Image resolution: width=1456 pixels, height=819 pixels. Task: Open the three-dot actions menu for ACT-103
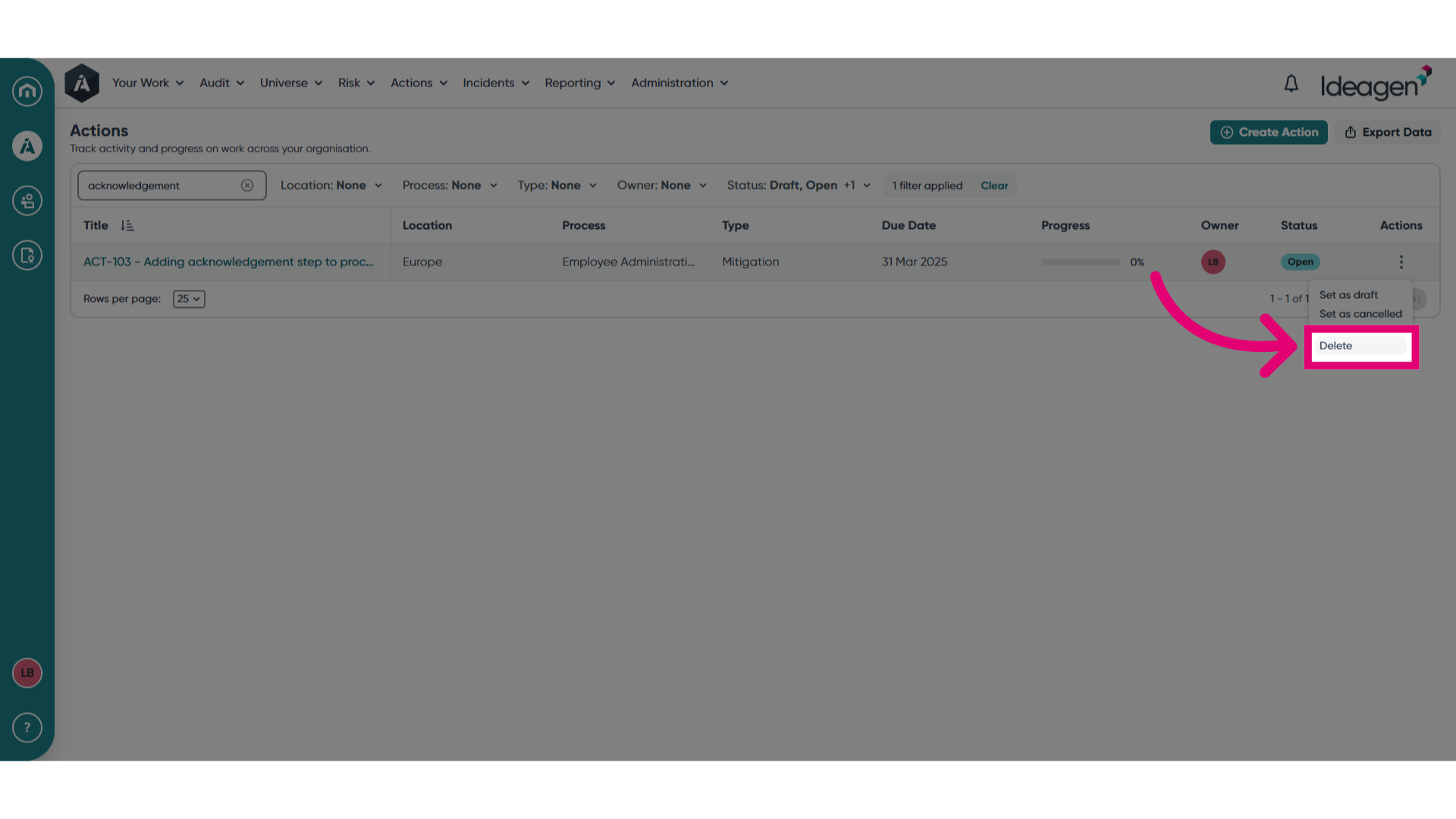[1401, 262]
